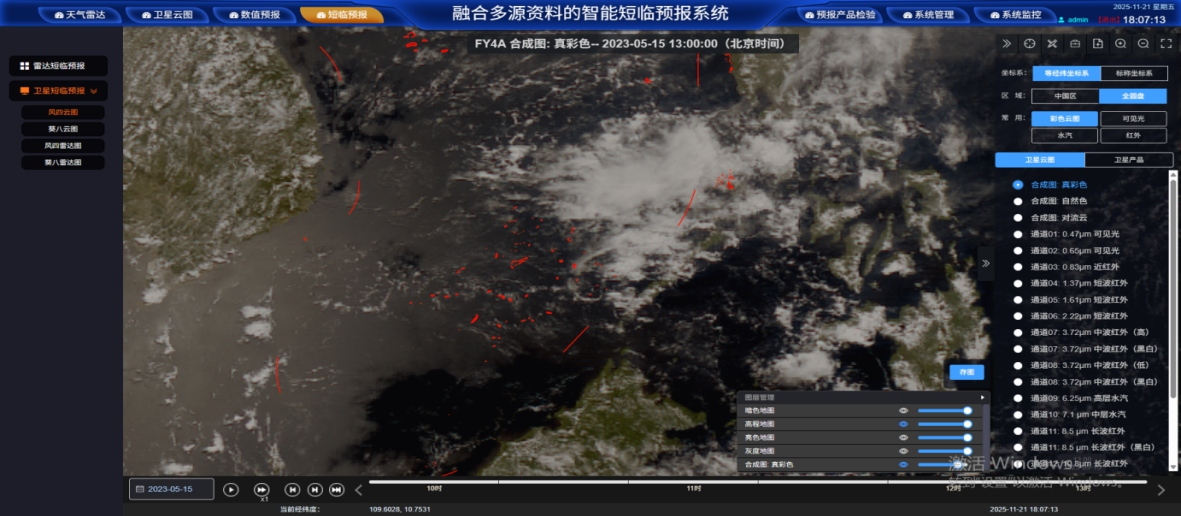The height and width of the screenshot is (516, 1181).
Task: Open the 天气雷达 top tab
Action: click(80, 14)
